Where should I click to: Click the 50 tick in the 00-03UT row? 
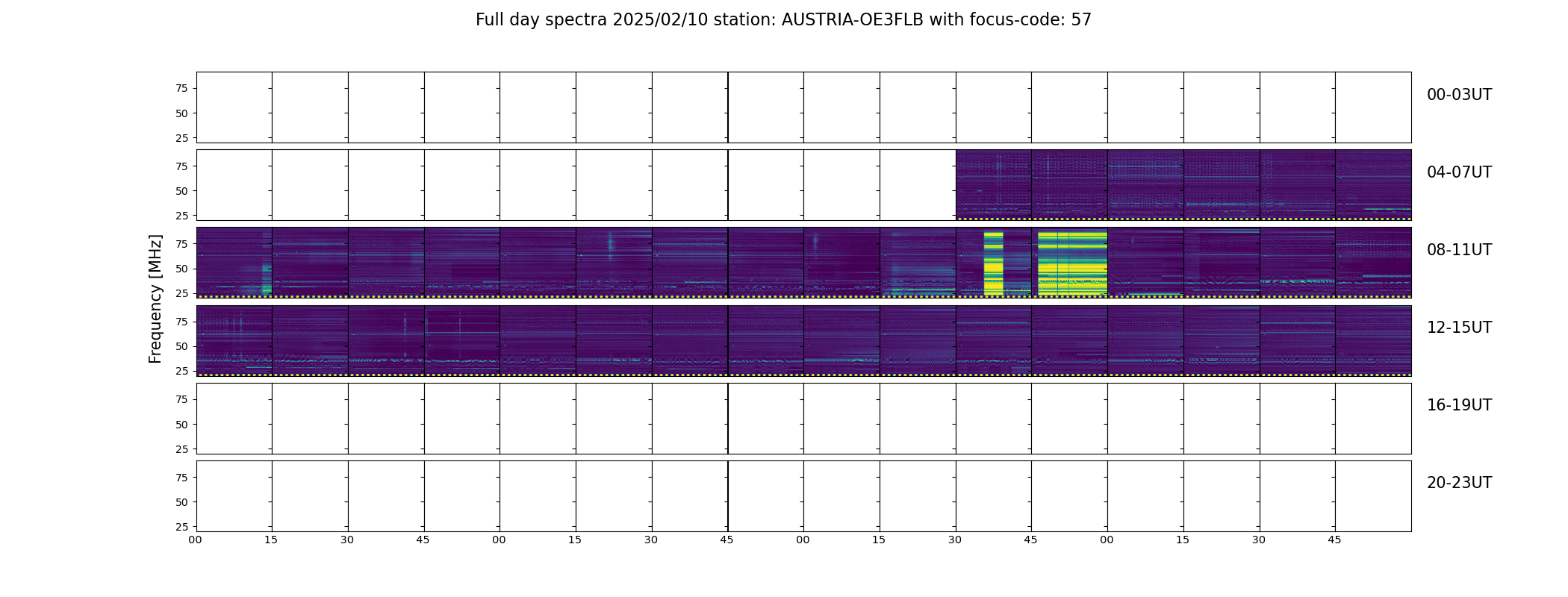point(181,113)
